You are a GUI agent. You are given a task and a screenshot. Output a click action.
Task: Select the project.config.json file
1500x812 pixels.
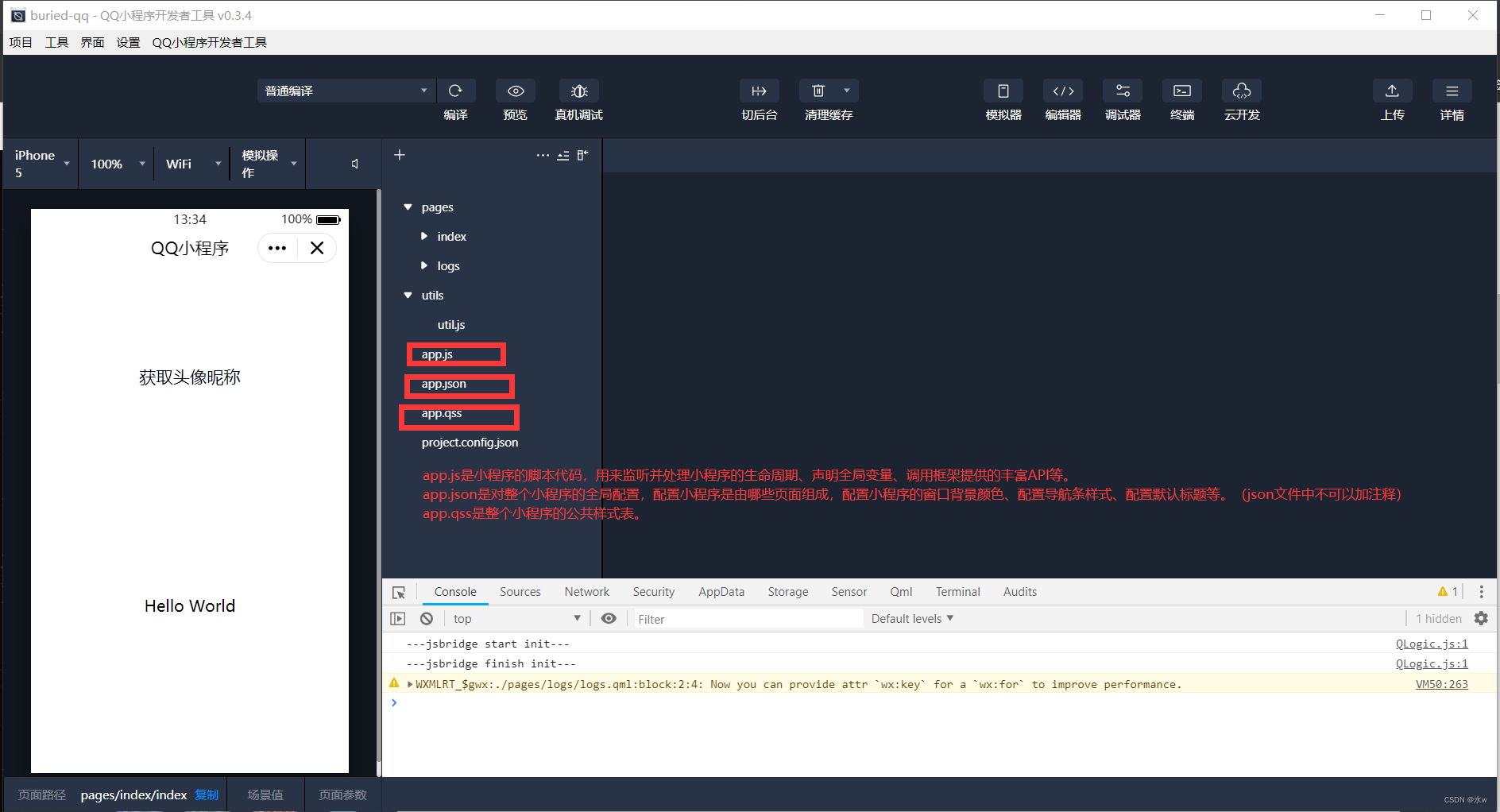pos(470,443)
